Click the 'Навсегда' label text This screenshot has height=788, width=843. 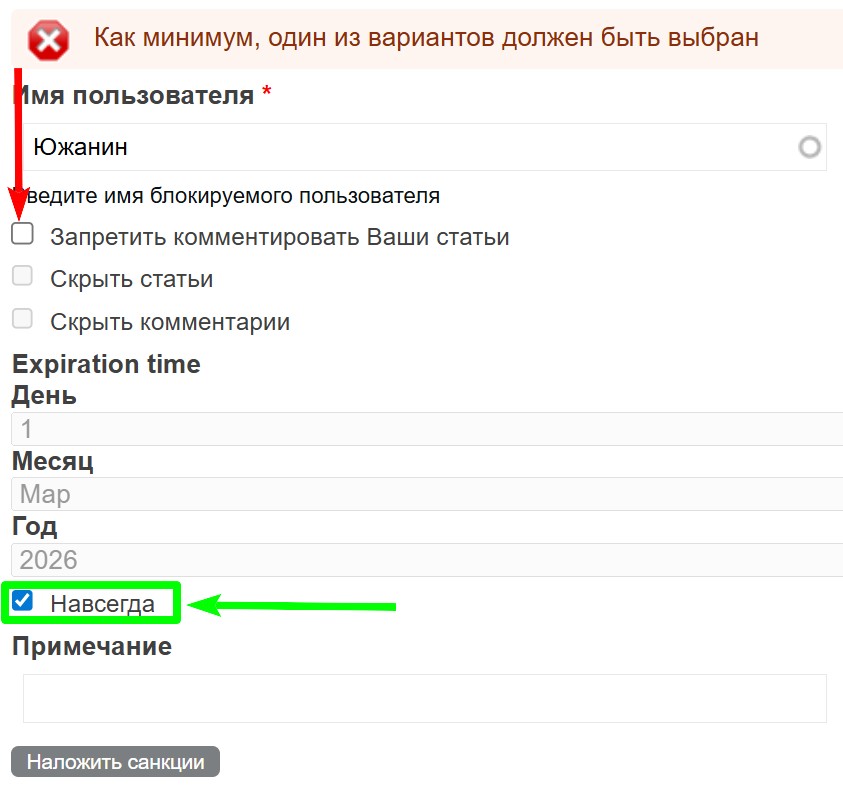[x=103, y=604]
